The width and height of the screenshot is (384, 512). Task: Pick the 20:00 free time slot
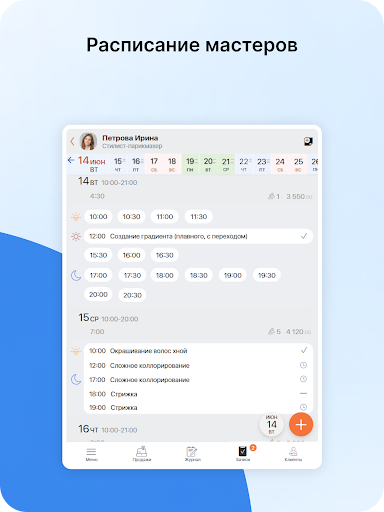click(98, 295)
